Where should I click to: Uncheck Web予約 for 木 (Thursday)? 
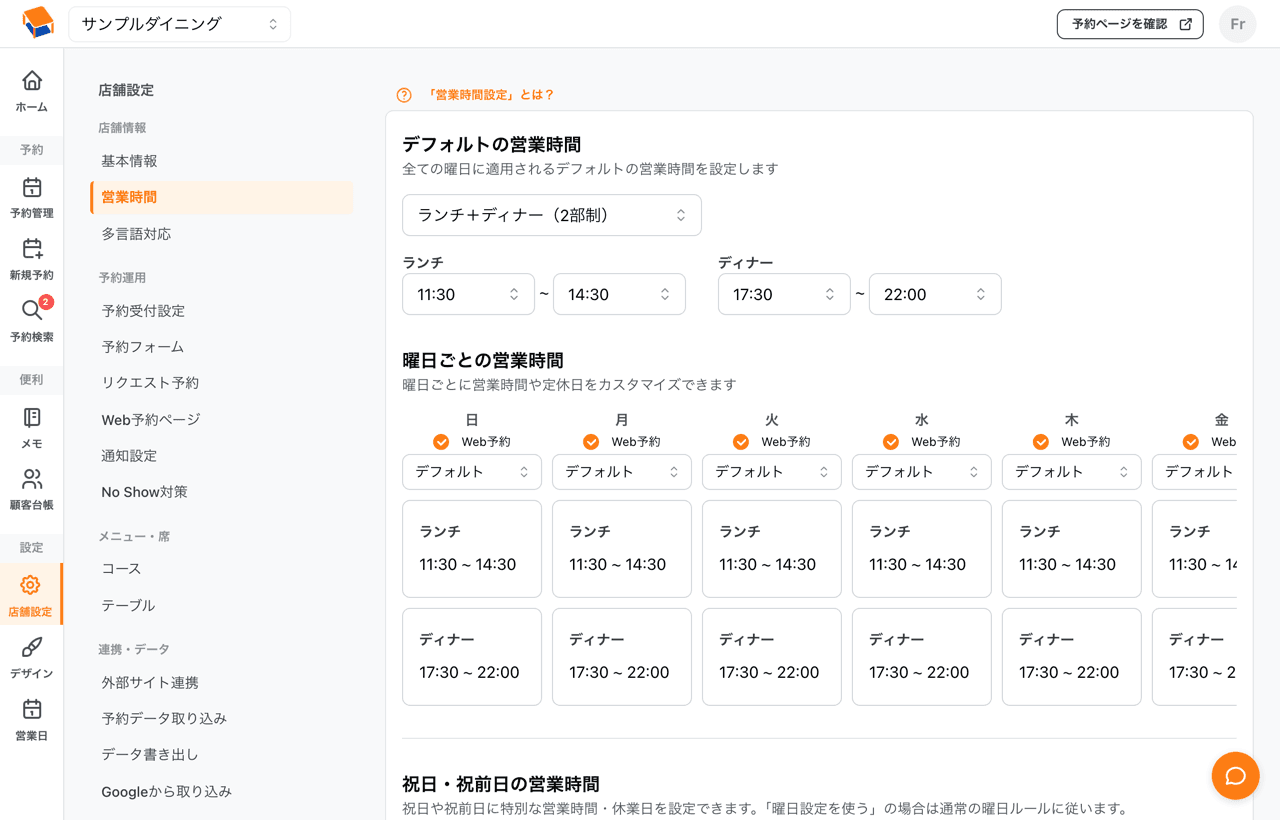click(1041, 442)
